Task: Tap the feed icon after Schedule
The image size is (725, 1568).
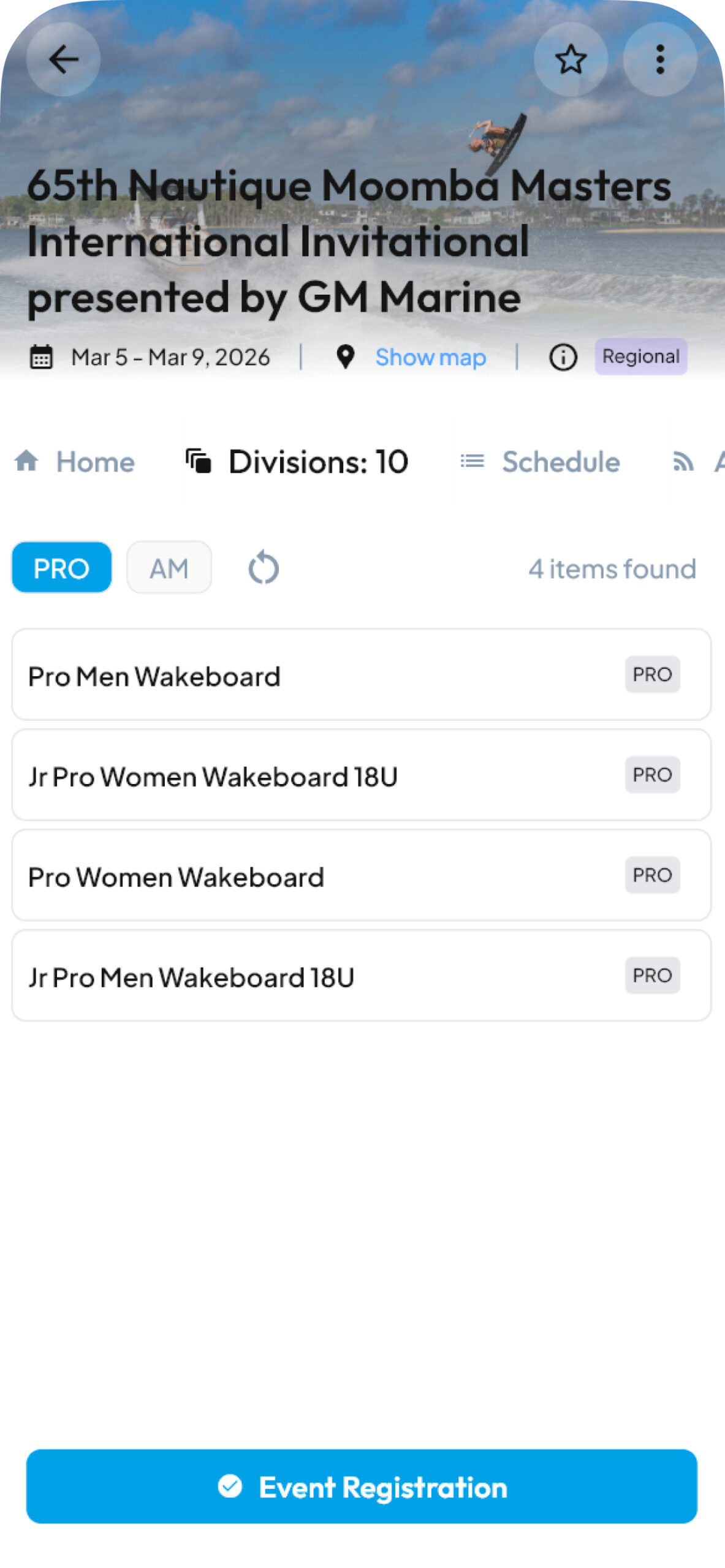Action: point(683,461)
